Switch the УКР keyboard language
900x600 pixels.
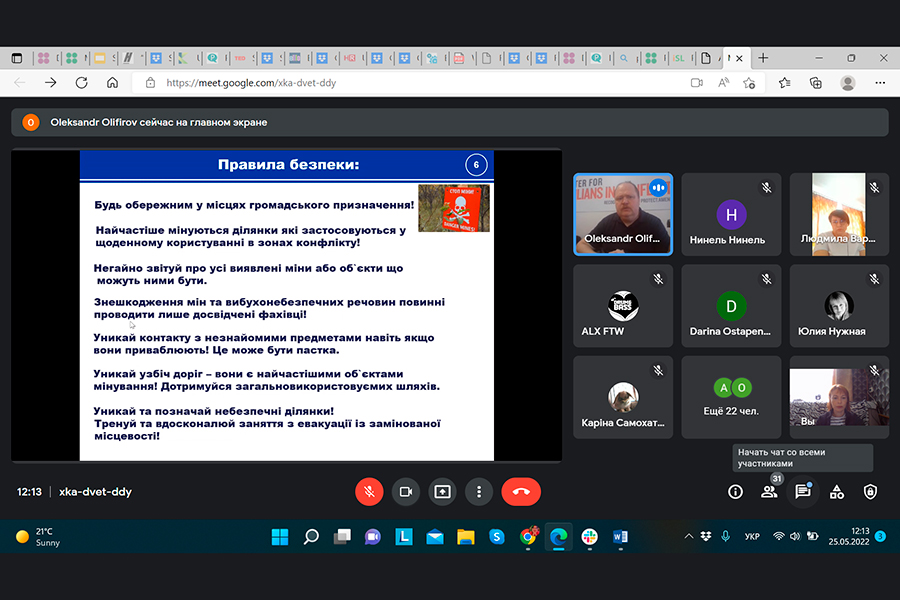(x=752, y=536)
